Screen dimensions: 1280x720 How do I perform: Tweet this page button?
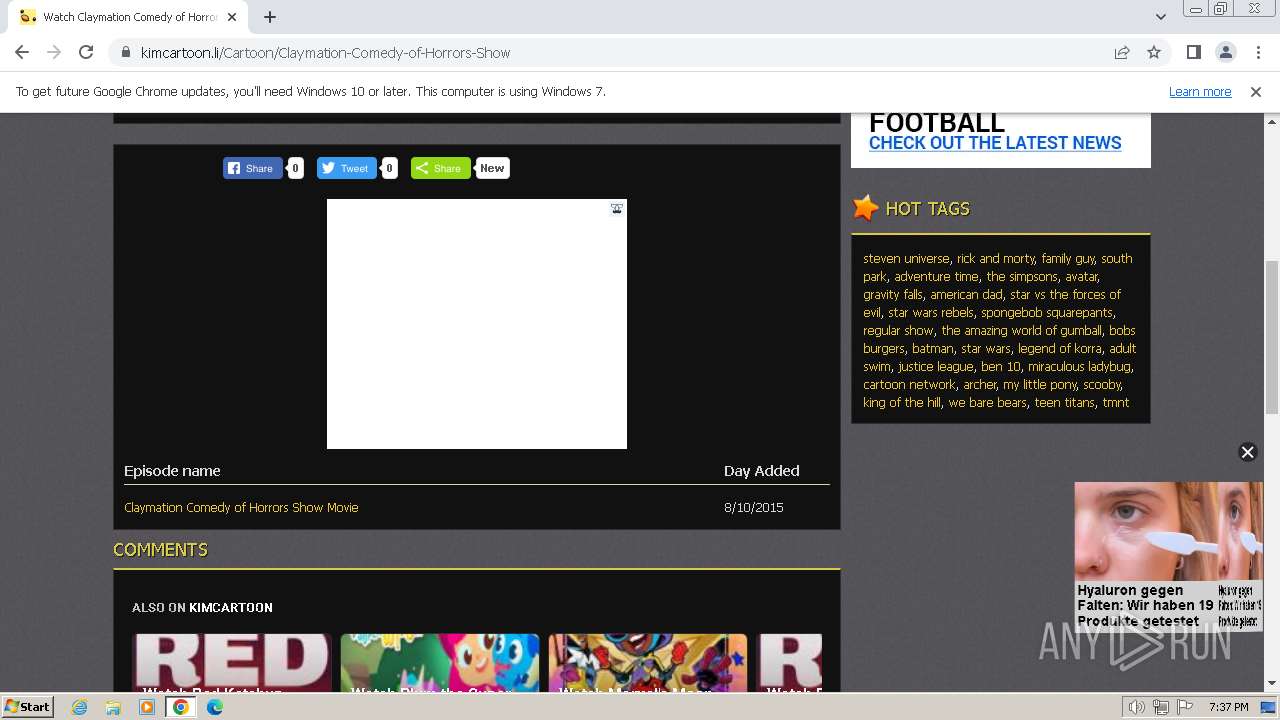346,168
